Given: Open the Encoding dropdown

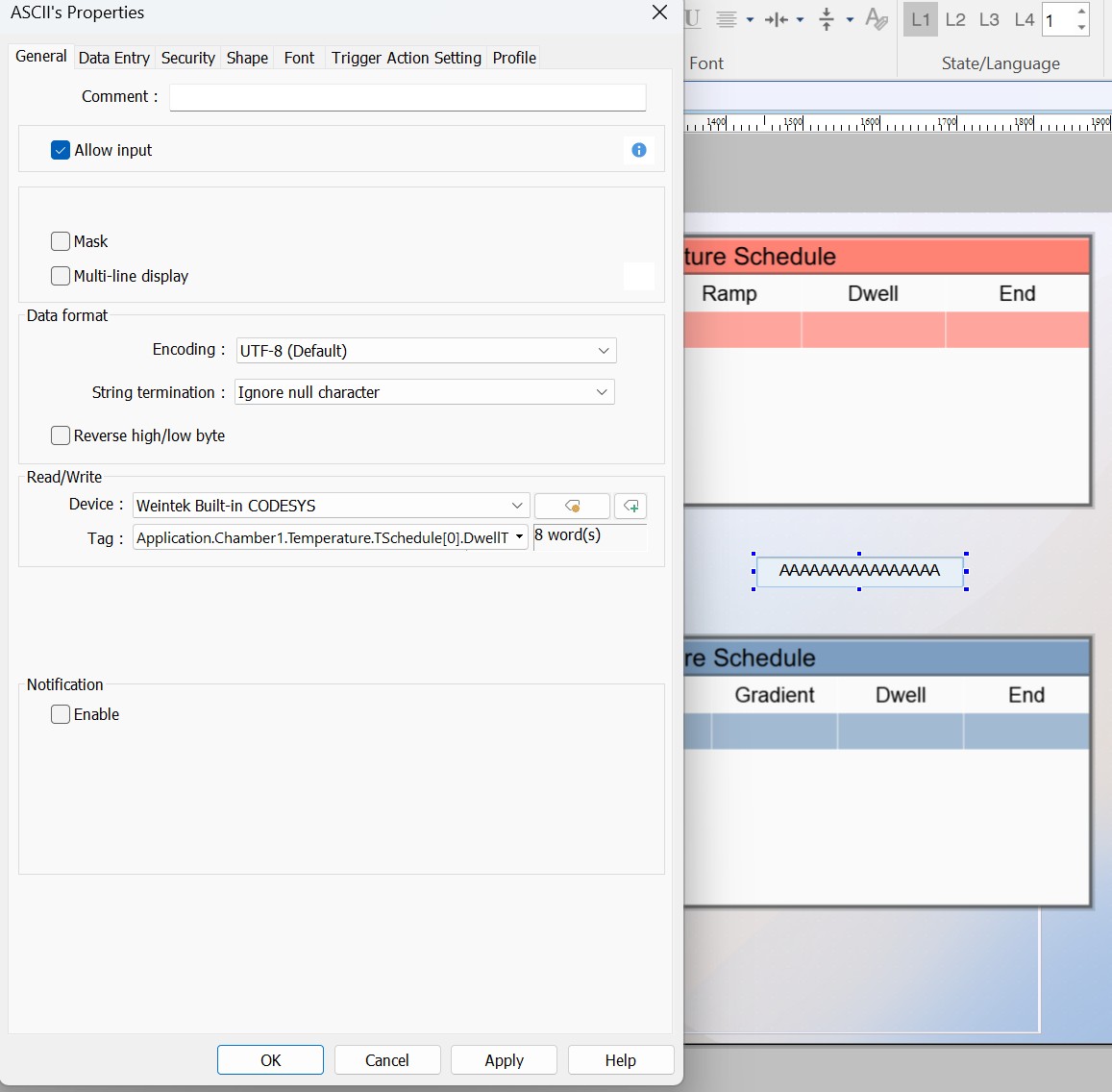Looking at the screenshot, I should [x=426, y=351].
